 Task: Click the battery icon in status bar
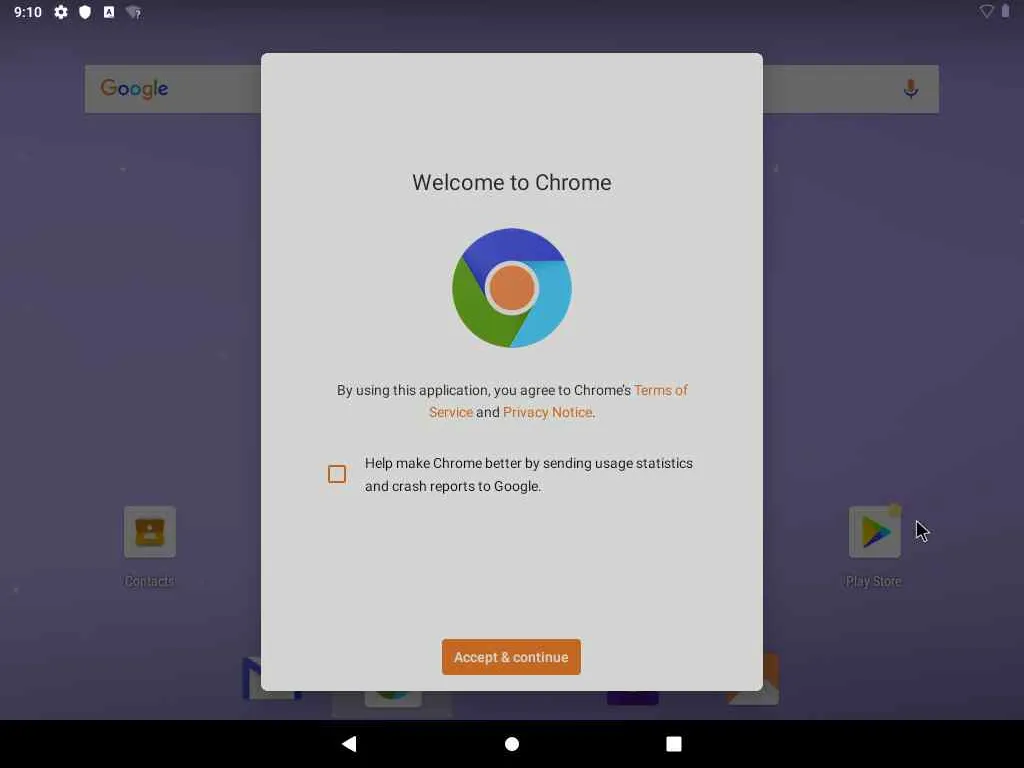click(x=1006, y=11)
